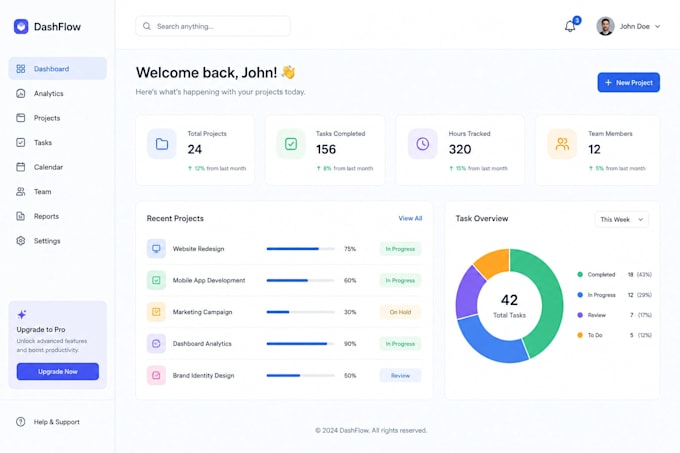Screen dimensions: 680x453
Task: Click the In Progress badge for Mobile App Development
Action: [x=400, y=280]
